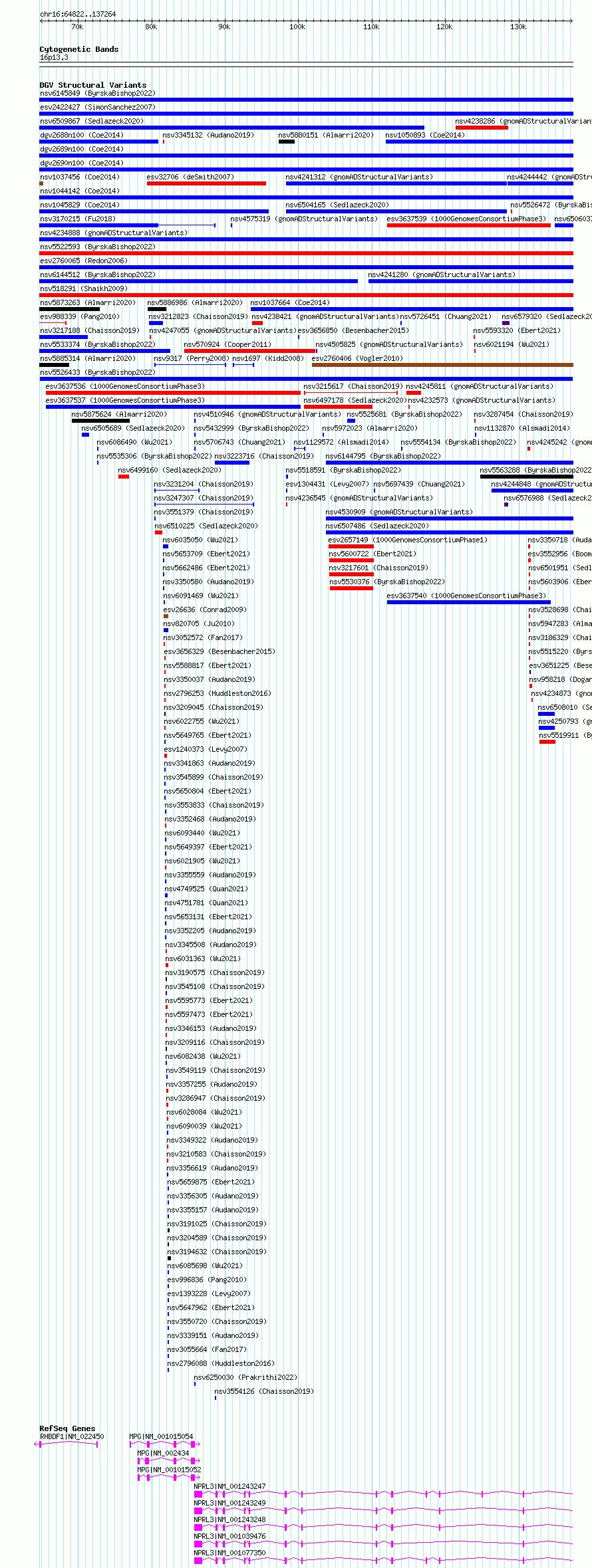Open transcript MPG|NM_001015054
The width and height of the screenshot is (592, 1568).
pos(161,1436)
